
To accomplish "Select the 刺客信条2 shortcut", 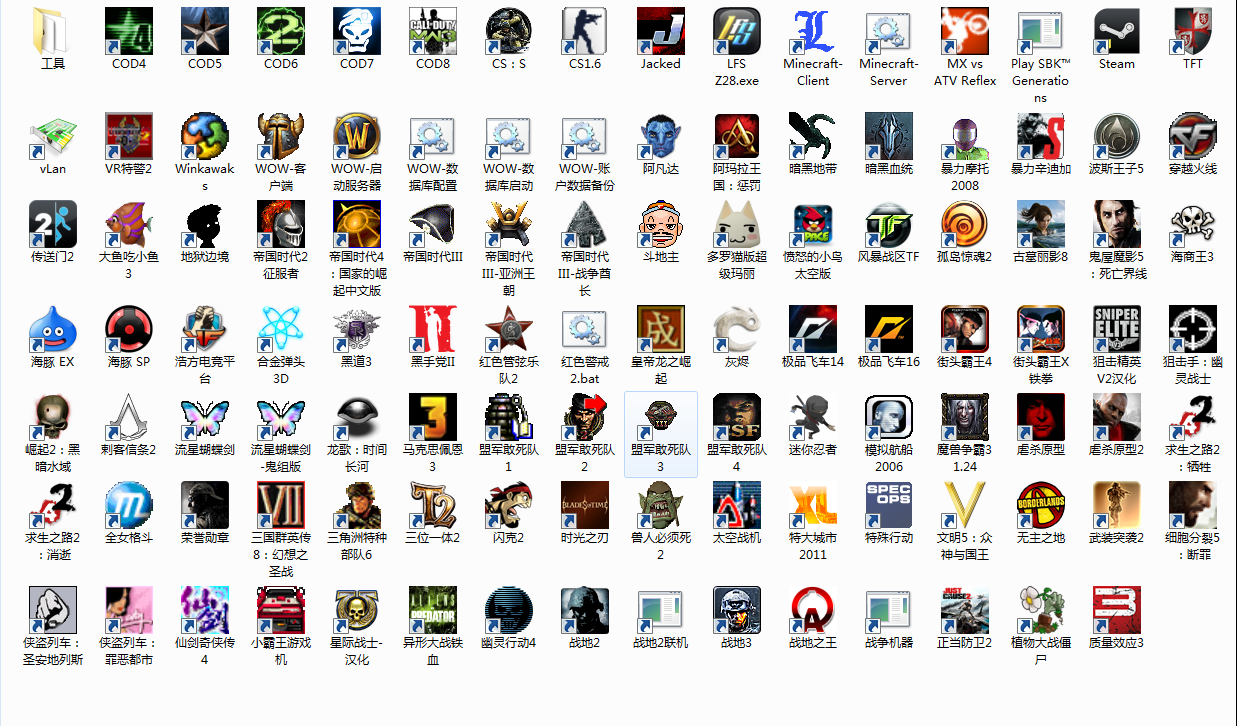I will point(129,418).
